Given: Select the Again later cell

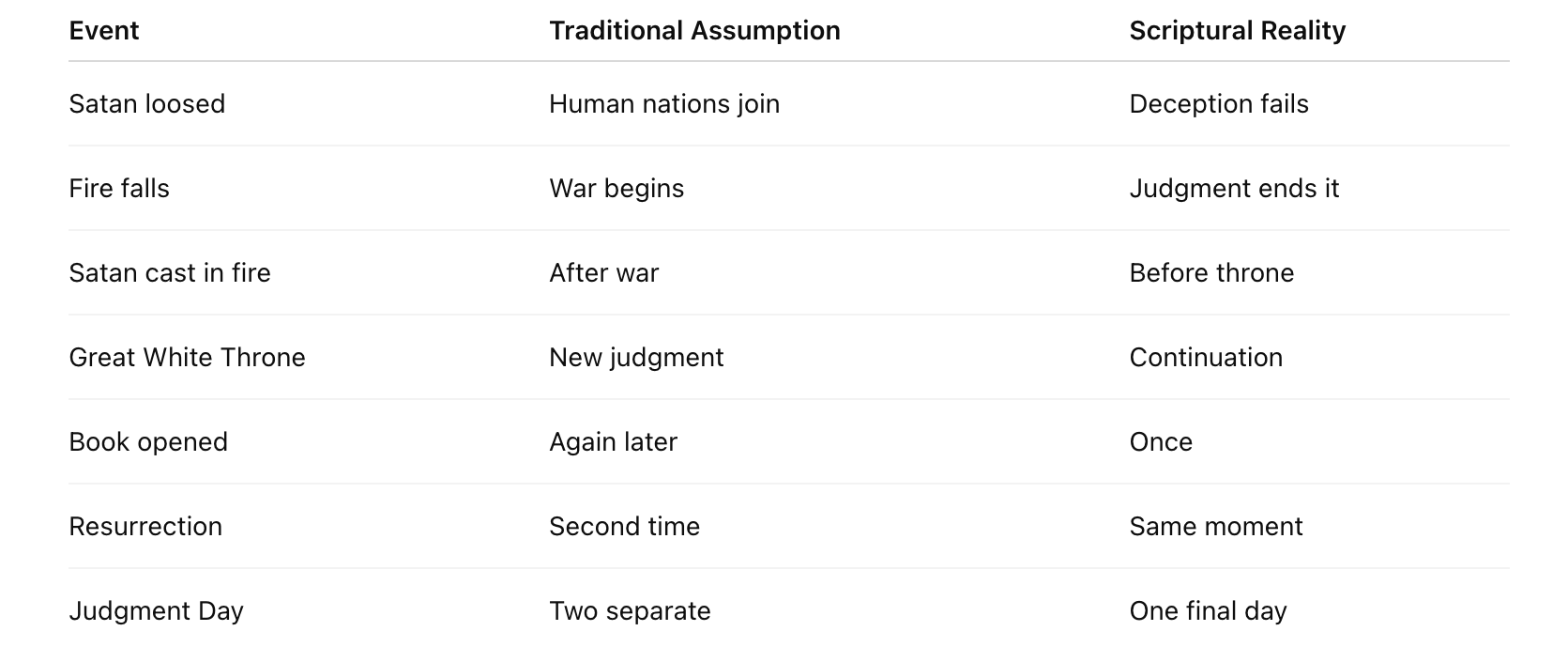Looking at the screenshot, I should coord(613,442).
